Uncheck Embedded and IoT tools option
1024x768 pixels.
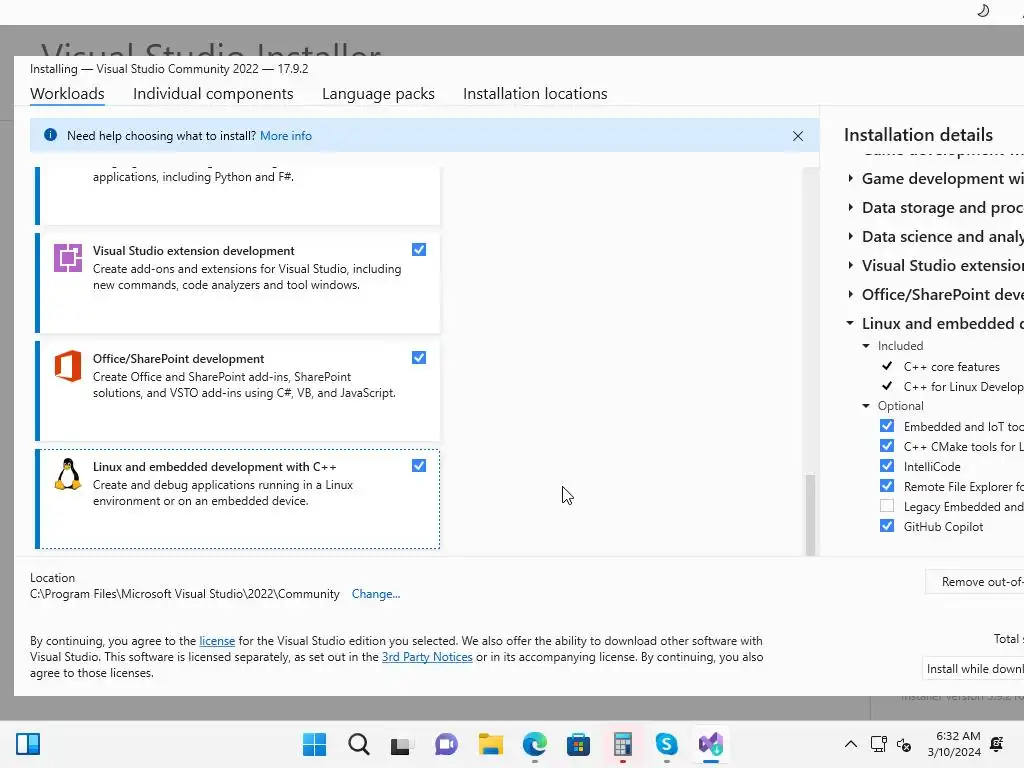tap(886, 426)
